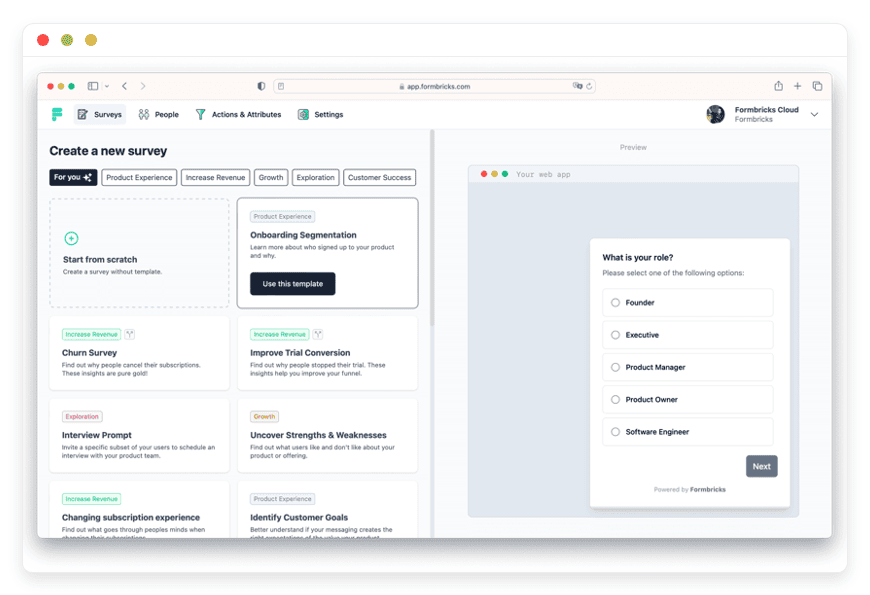Click the Formbricks logo icon

point(57,114)
